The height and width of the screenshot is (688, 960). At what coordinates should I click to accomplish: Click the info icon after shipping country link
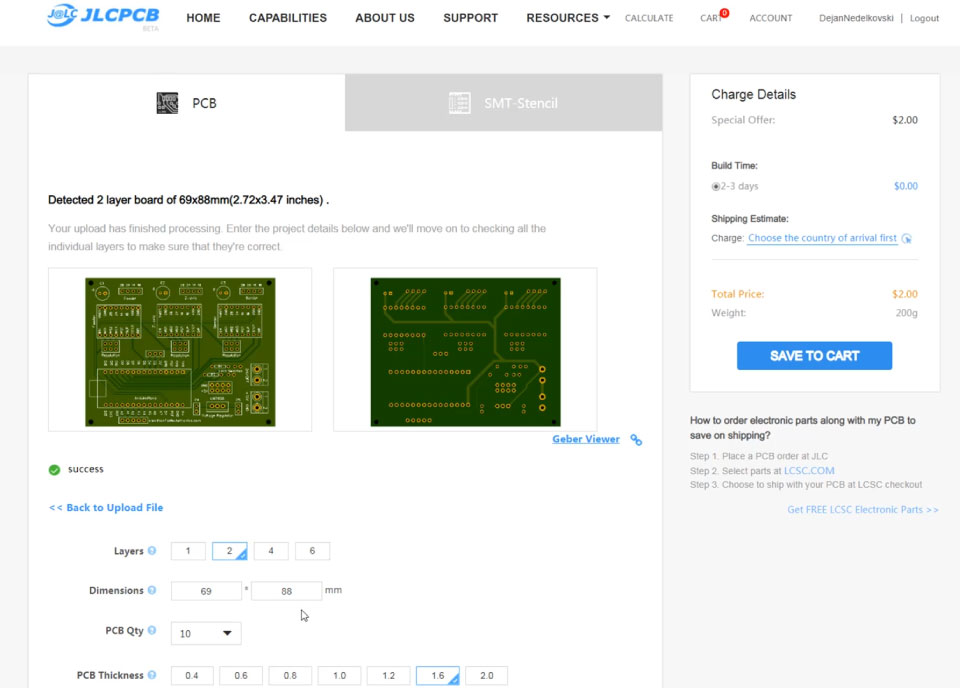(x=906, y=238)
